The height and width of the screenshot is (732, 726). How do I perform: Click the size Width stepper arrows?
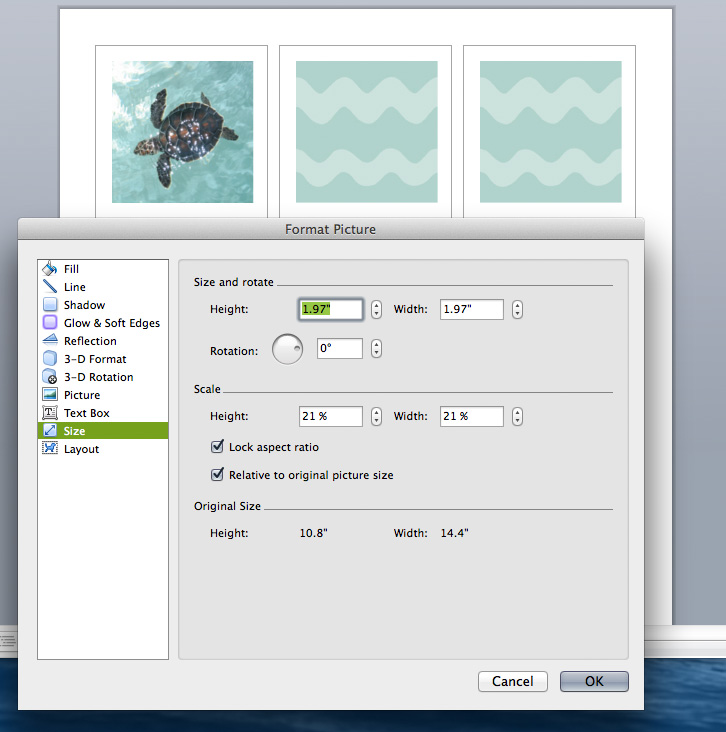click(517, 309)
